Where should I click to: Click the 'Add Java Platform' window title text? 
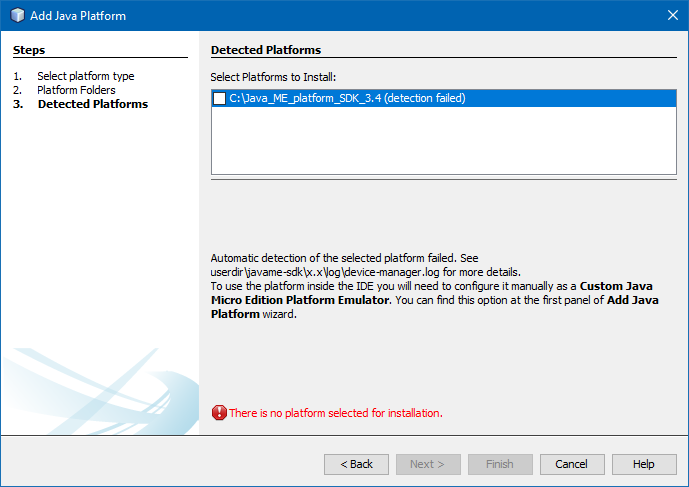pyautogui.click(x=80, y=16)
